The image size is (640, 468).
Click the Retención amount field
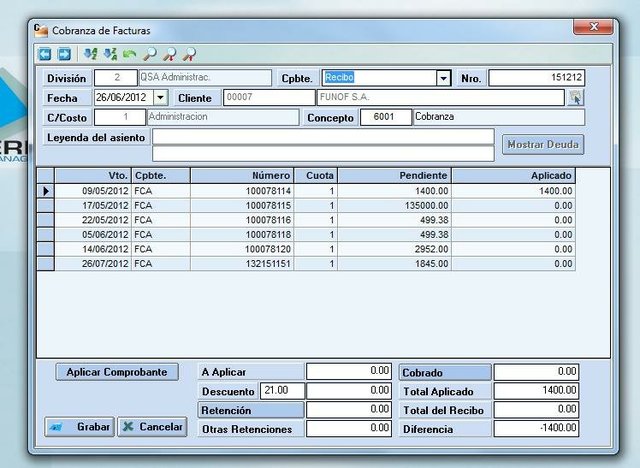tap(349, 410)
